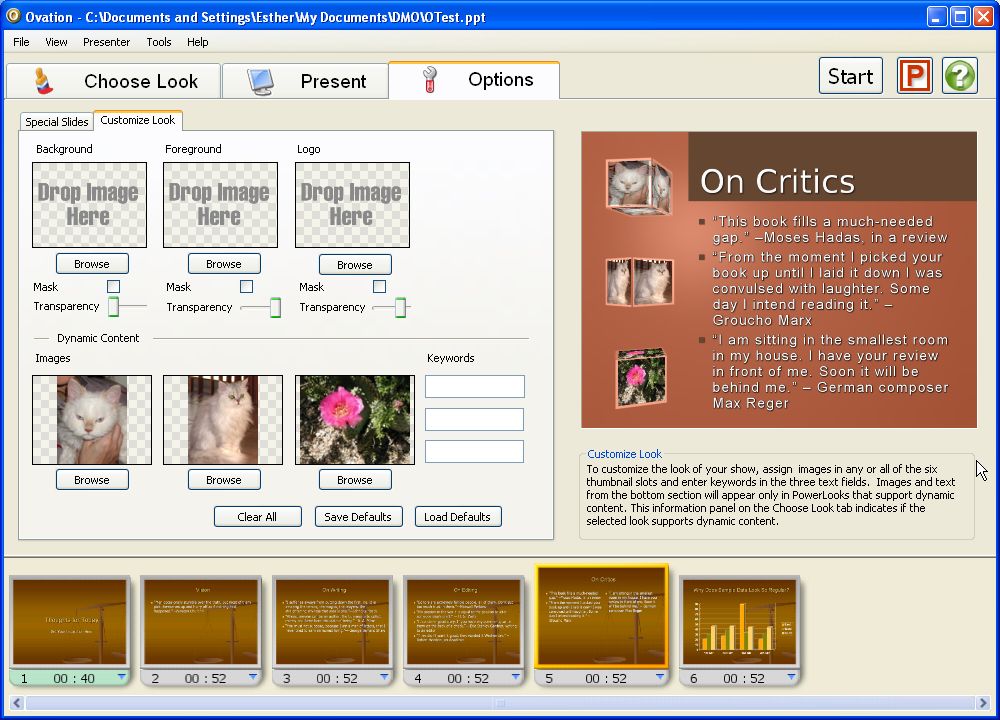Open the dropdown arrow on slide 1 thumbnail
The width and height of the screenshot is (1000, 720).
(121, 677)
